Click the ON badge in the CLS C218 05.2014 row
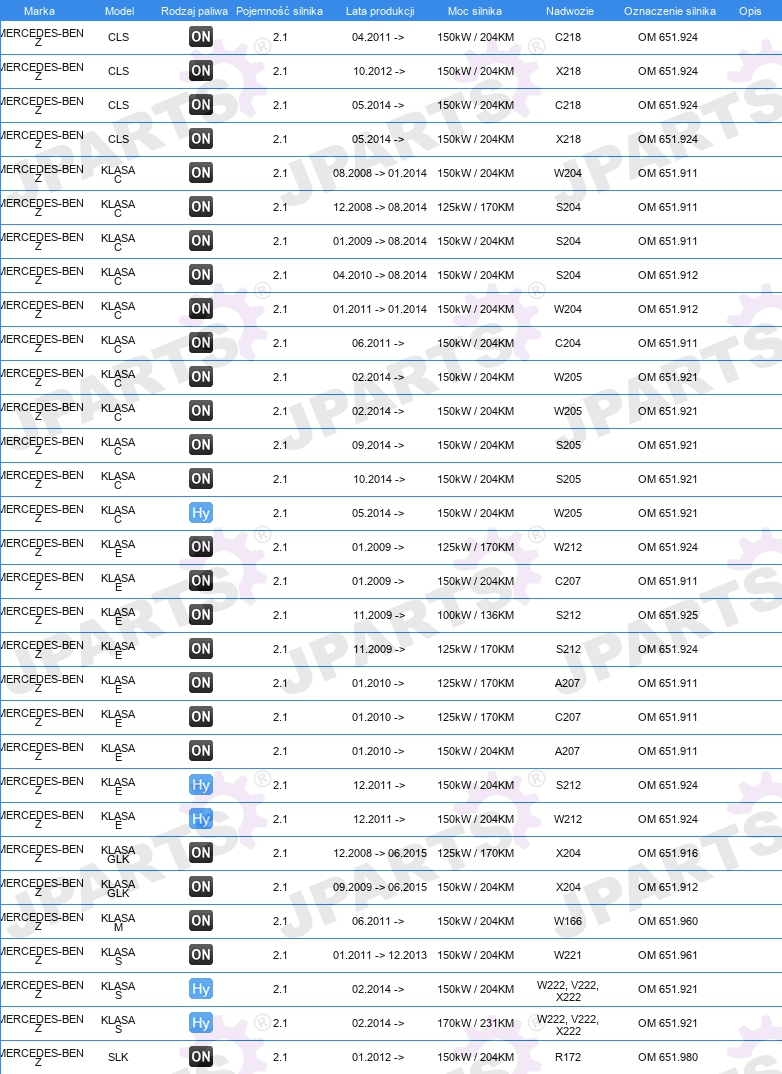 201,105
